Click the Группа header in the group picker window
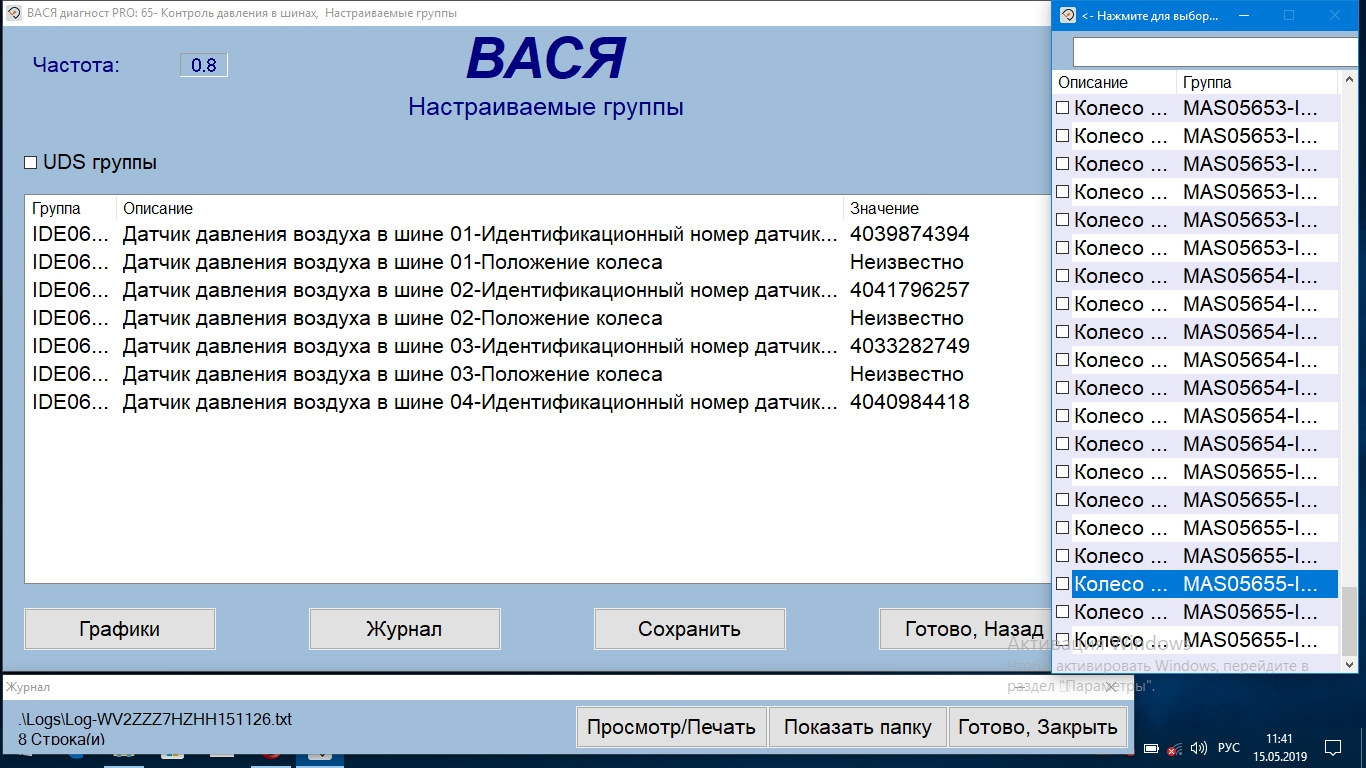Viewport: 1366px width, 768px height. click(1257, 83)
